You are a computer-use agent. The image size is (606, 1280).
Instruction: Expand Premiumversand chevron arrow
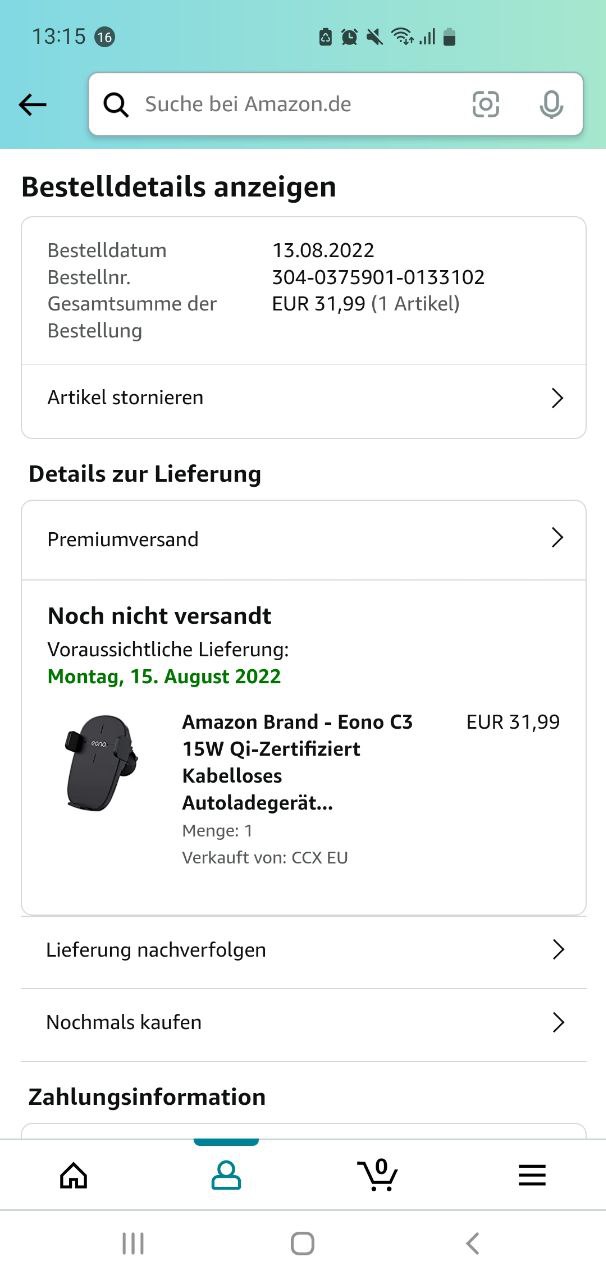[x=557, y=539]
